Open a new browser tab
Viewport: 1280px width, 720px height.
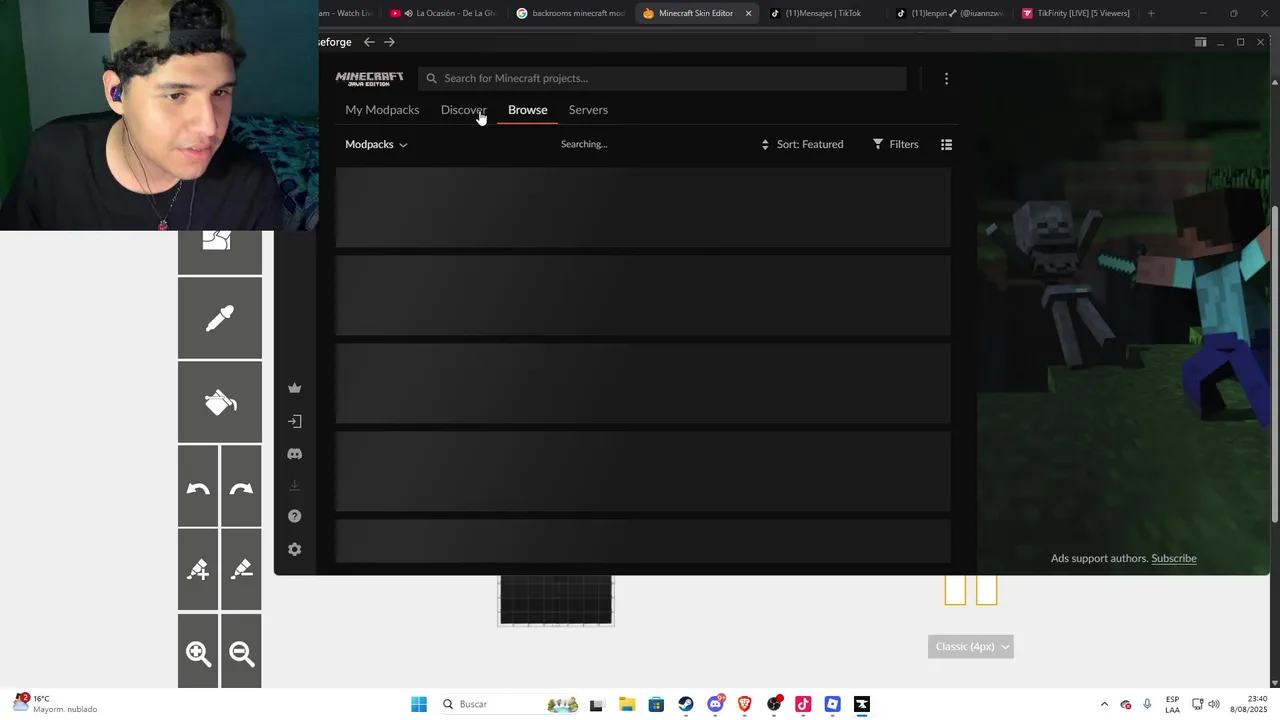[1151, 13]
